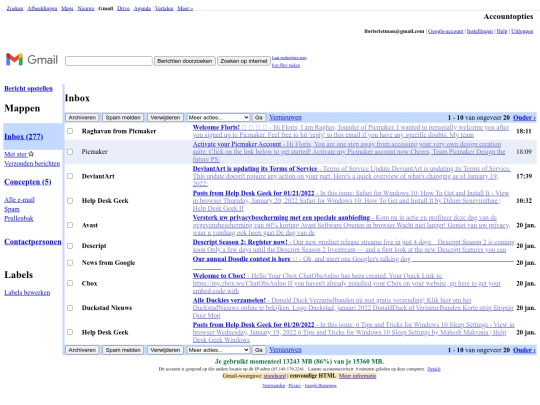Go to older messages via bottom 'Ouder ›'
Screen dimensions: 540x405
[x=524, y=350]
